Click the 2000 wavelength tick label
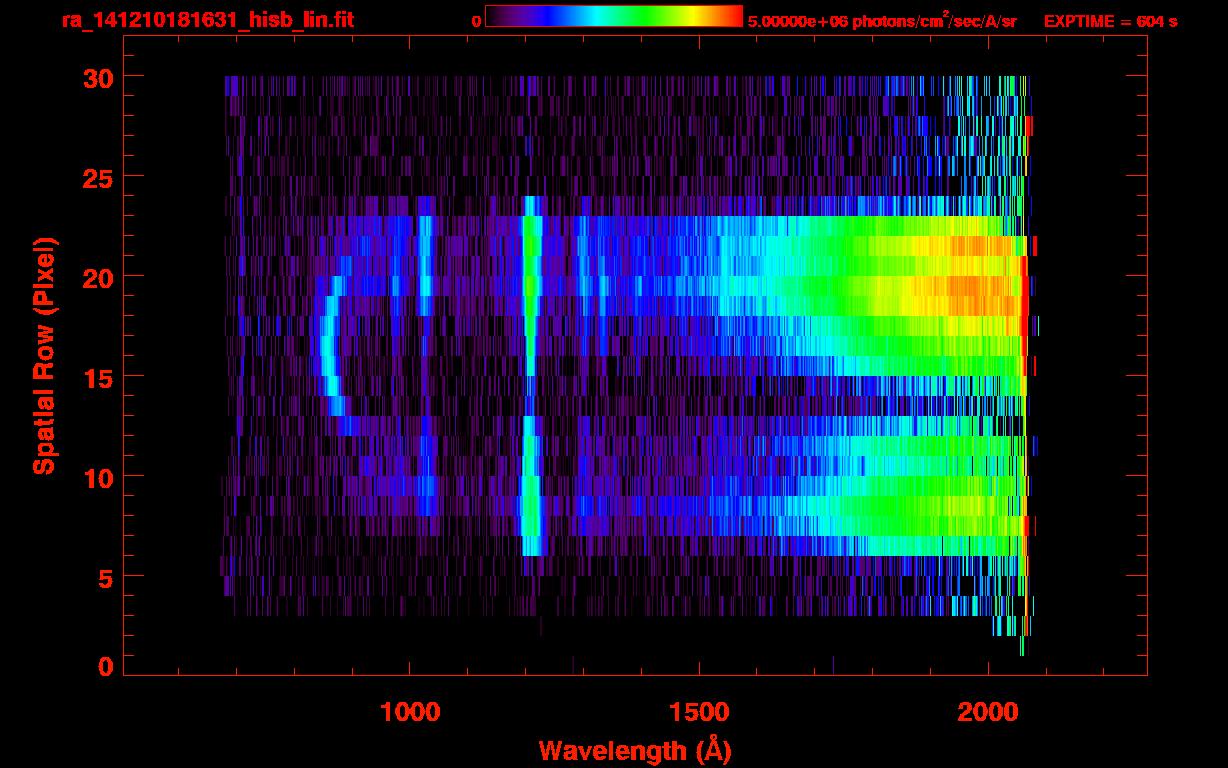The height and width of the screenshot is (768, 1228). (x=988, y=712)
